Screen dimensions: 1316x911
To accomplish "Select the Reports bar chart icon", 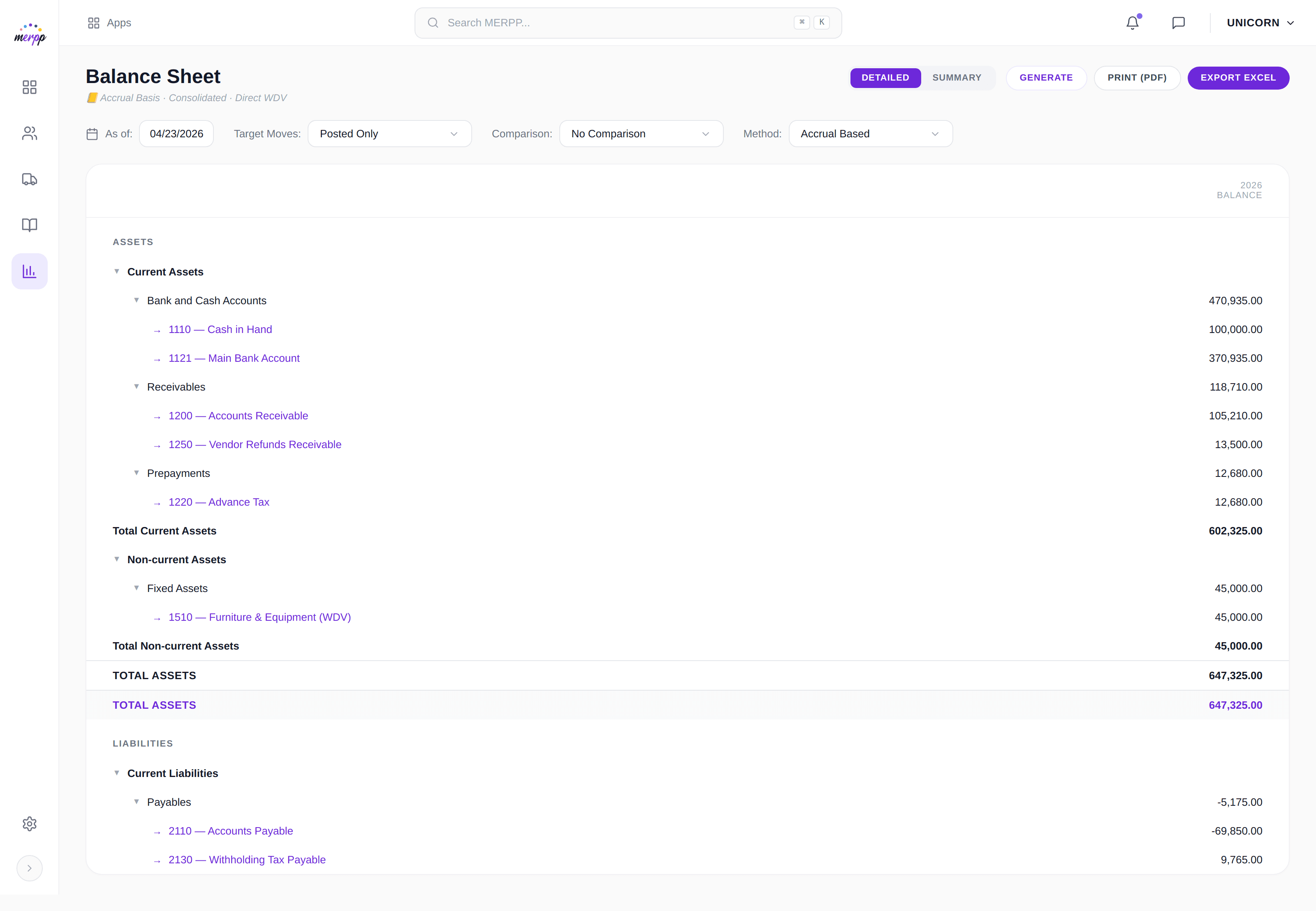I will click(x=29, y=271).
